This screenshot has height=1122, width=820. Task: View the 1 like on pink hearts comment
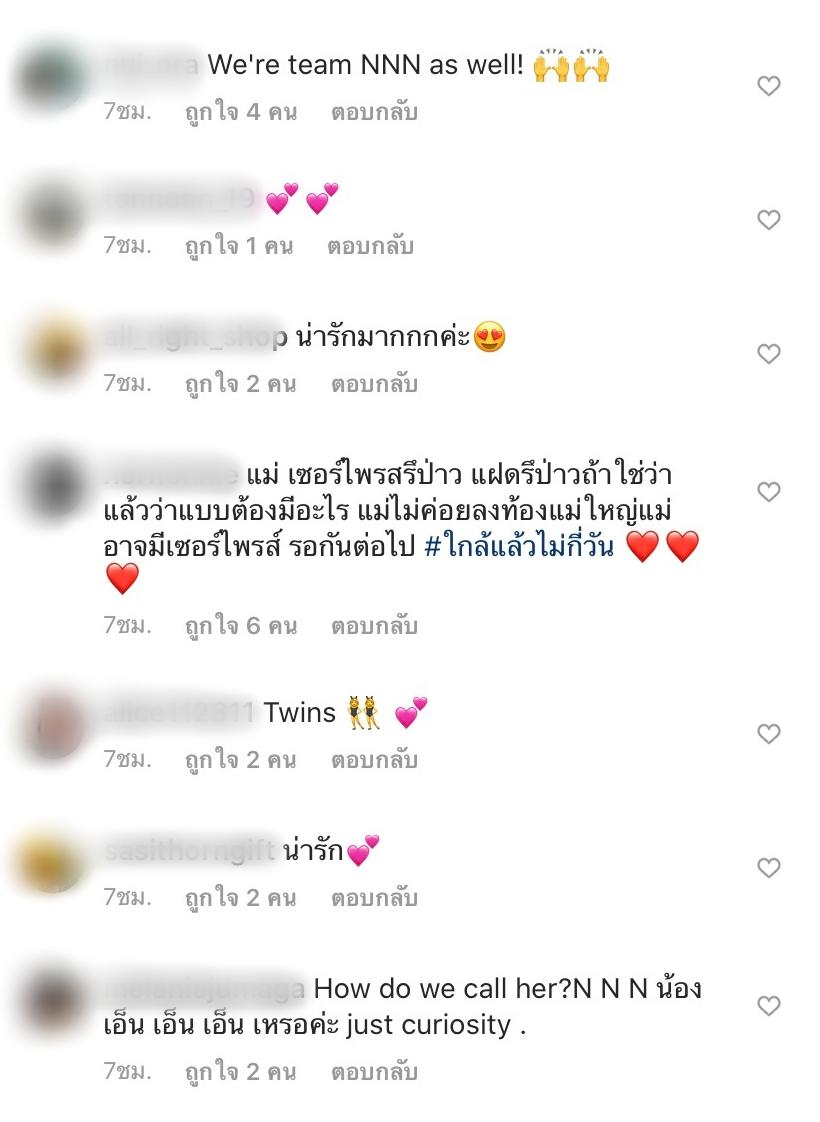pos(239,246)
